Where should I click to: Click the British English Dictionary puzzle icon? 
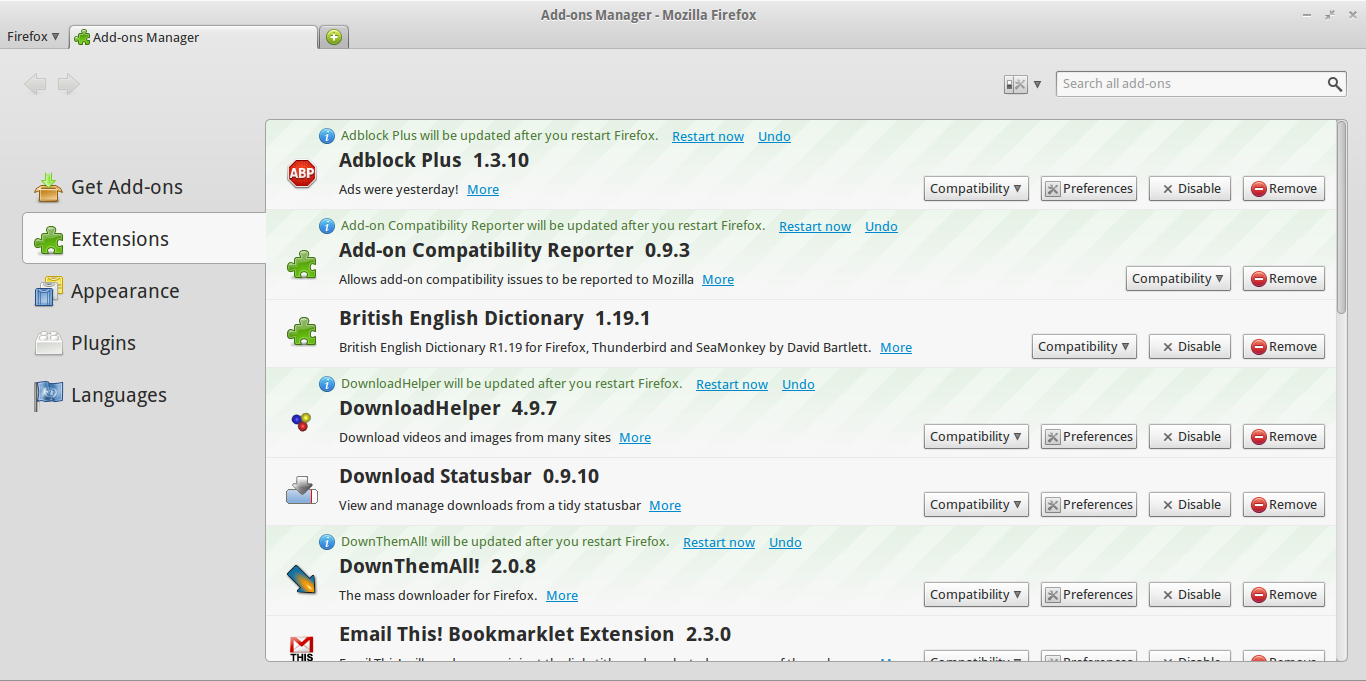point(301,332)
